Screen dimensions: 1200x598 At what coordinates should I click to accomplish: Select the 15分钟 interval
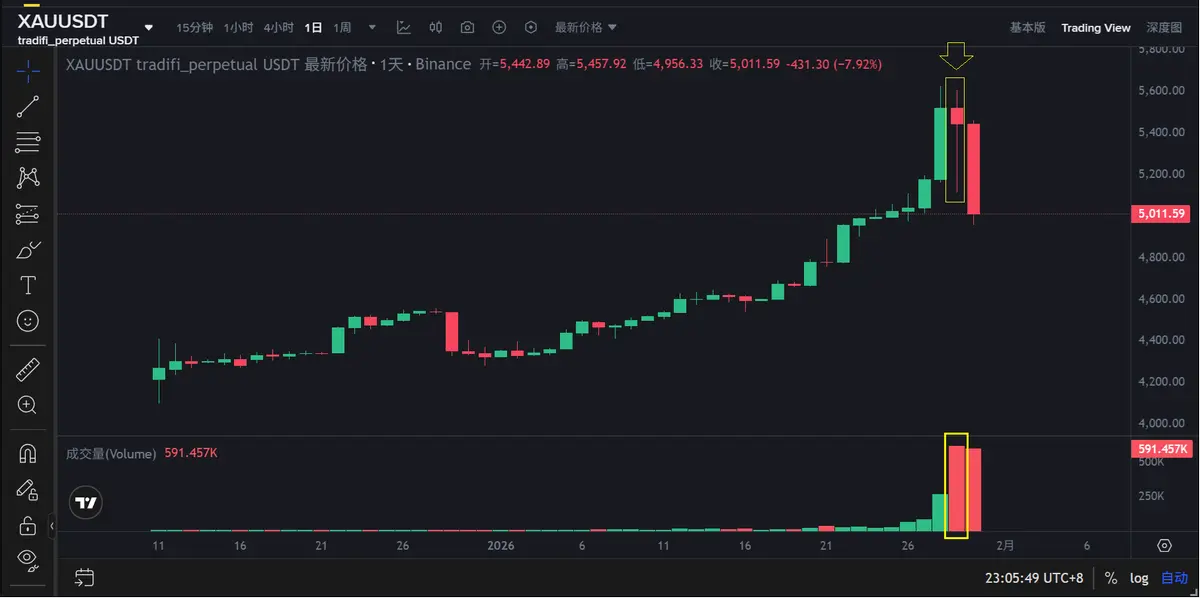[x=195, y=28]
